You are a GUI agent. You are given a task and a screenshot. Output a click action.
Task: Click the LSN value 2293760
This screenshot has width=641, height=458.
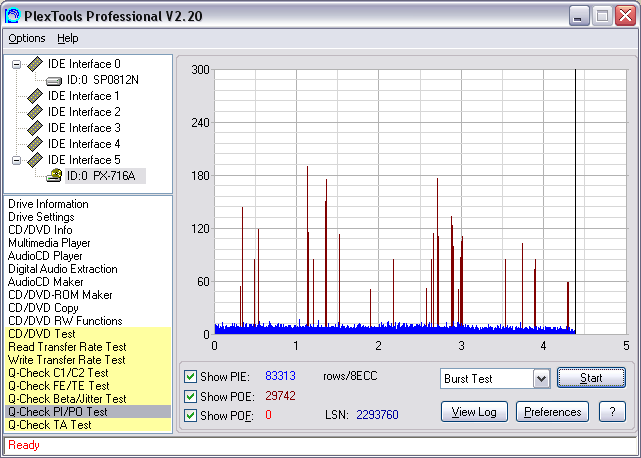point(377,415)
